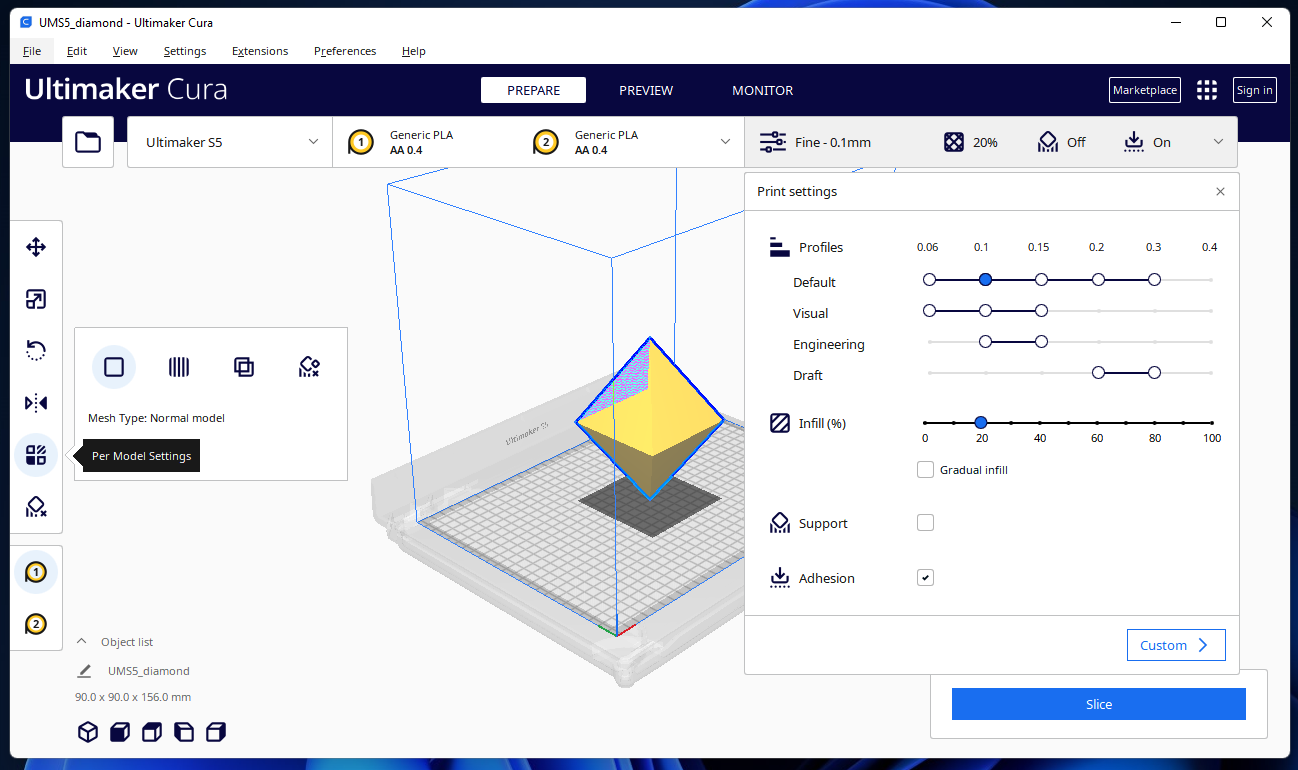1298x770 pixels.
Task: Expand the Generic PLA material configuration chevron
Action: (726, 142)
